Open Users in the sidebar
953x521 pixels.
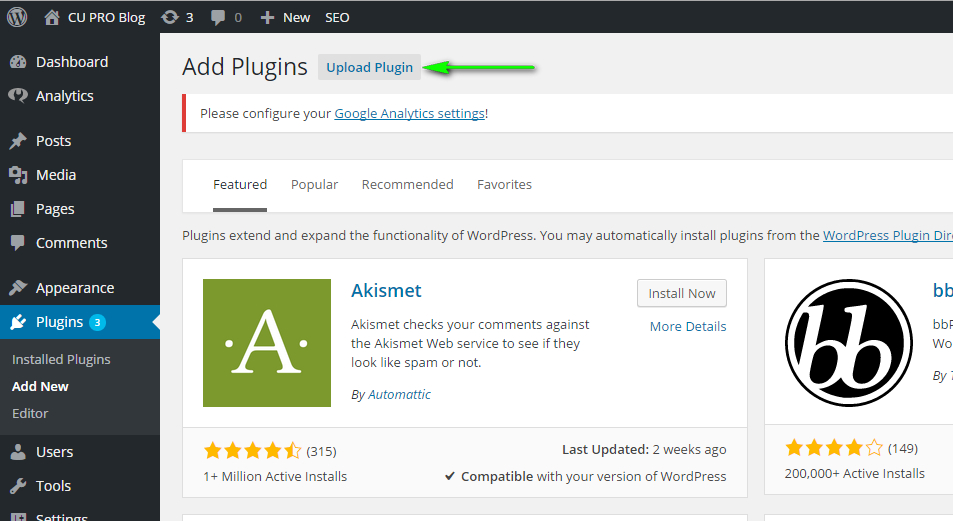click(x=54, y=452)
